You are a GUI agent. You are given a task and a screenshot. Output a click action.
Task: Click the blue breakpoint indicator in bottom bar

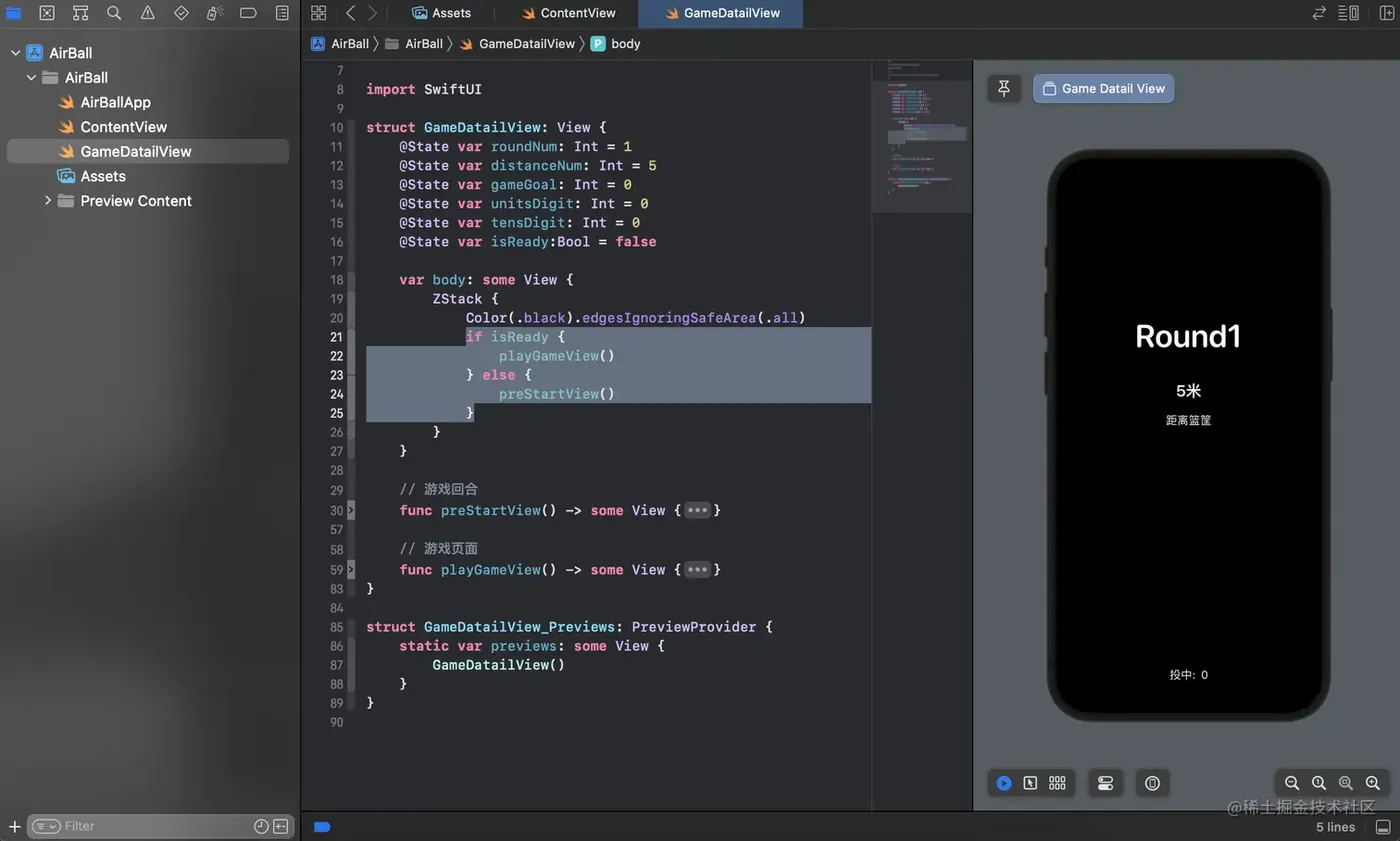(322, 827)
